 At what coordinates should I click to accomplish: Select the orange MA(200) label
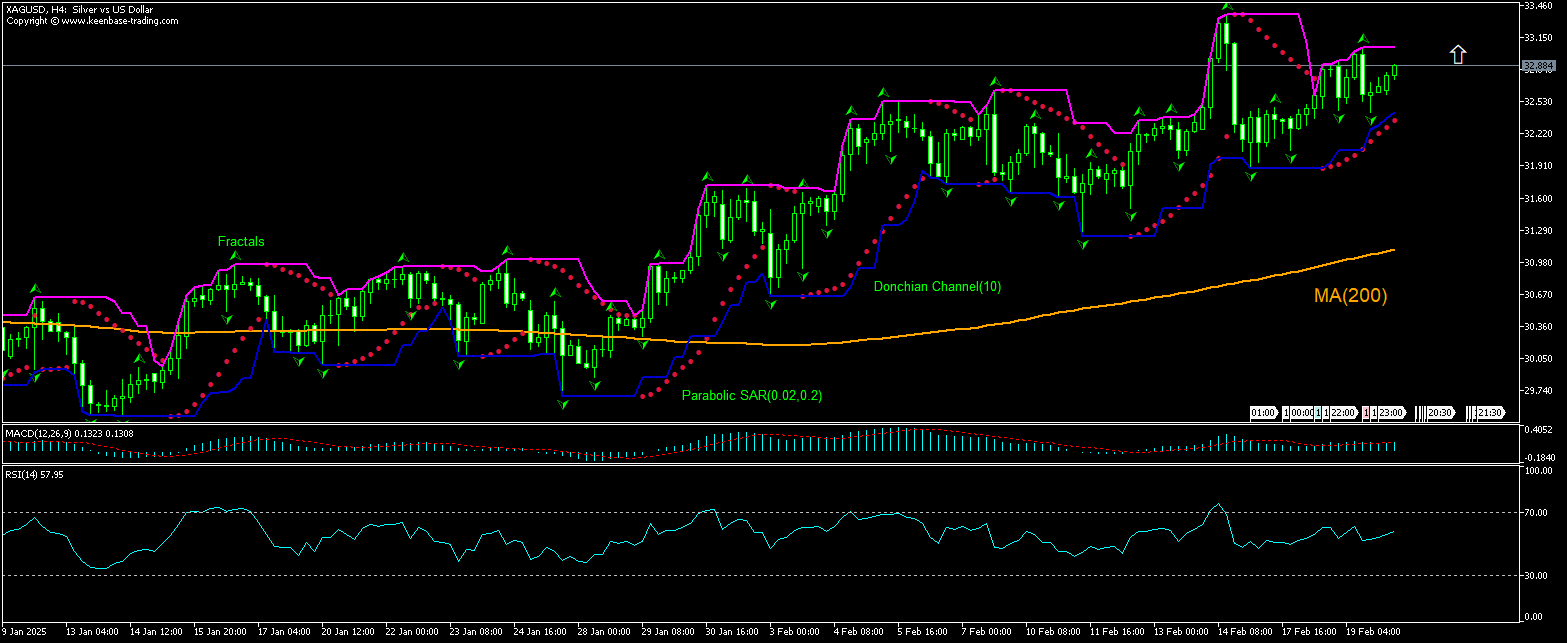(1350, 296)
